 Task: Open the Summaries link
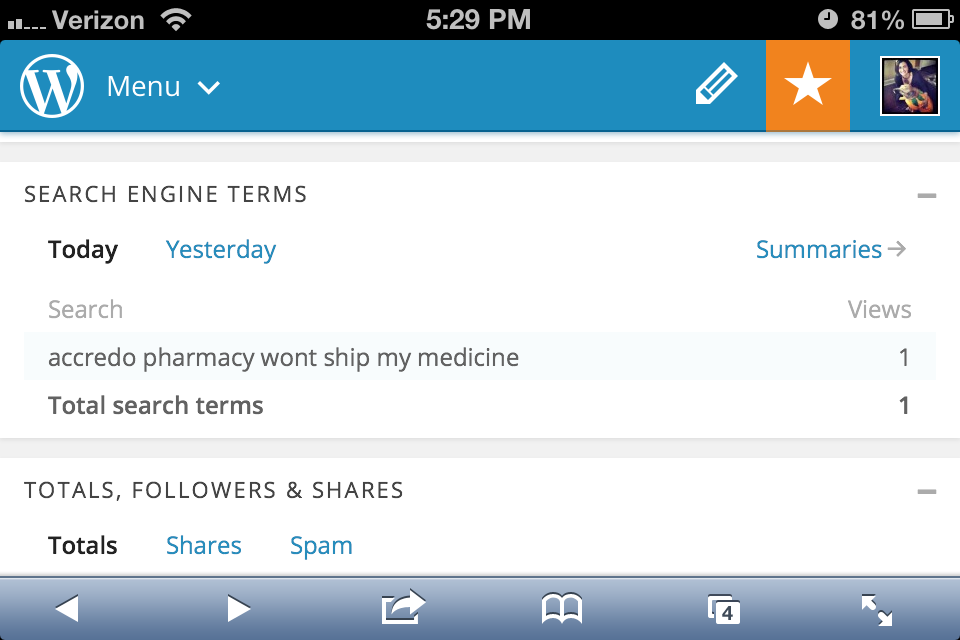(x=830, y=250)
